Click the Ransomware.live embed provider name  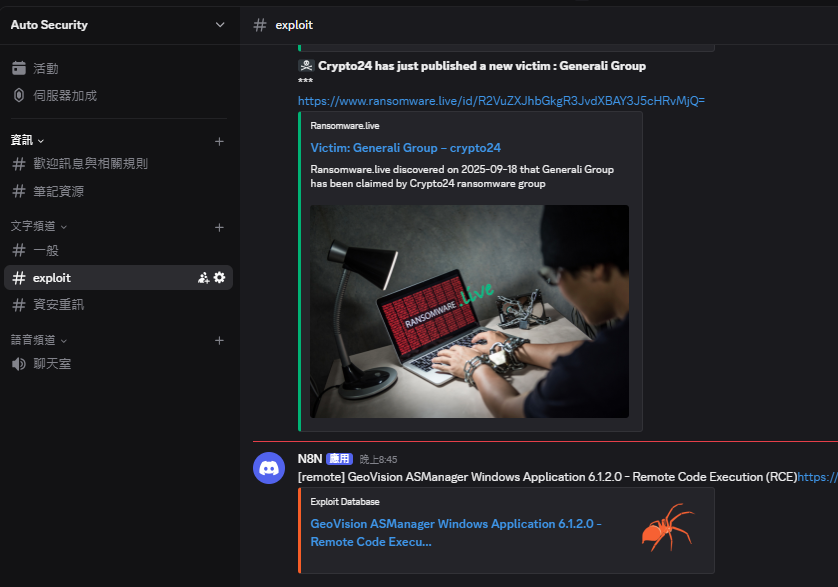point(345,126)
